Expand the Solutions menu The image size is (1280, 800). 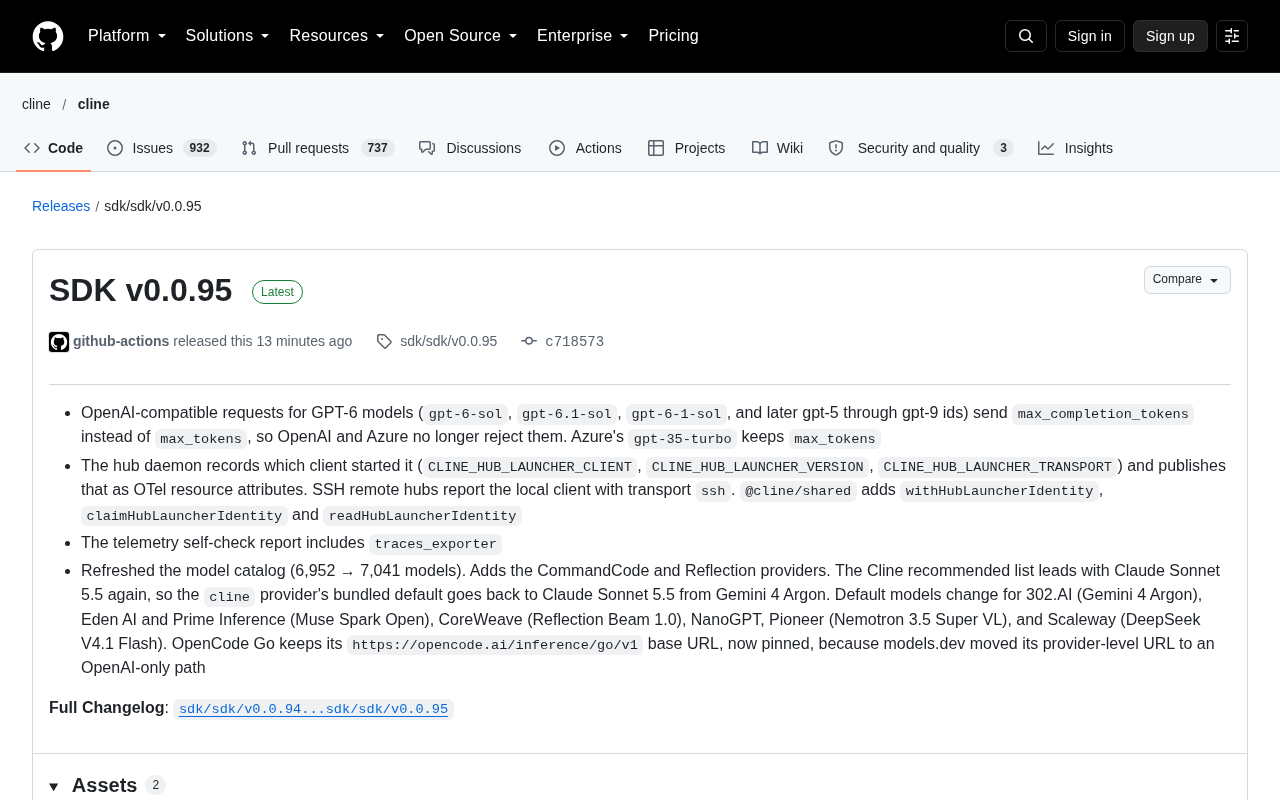[x=228, y=36]
